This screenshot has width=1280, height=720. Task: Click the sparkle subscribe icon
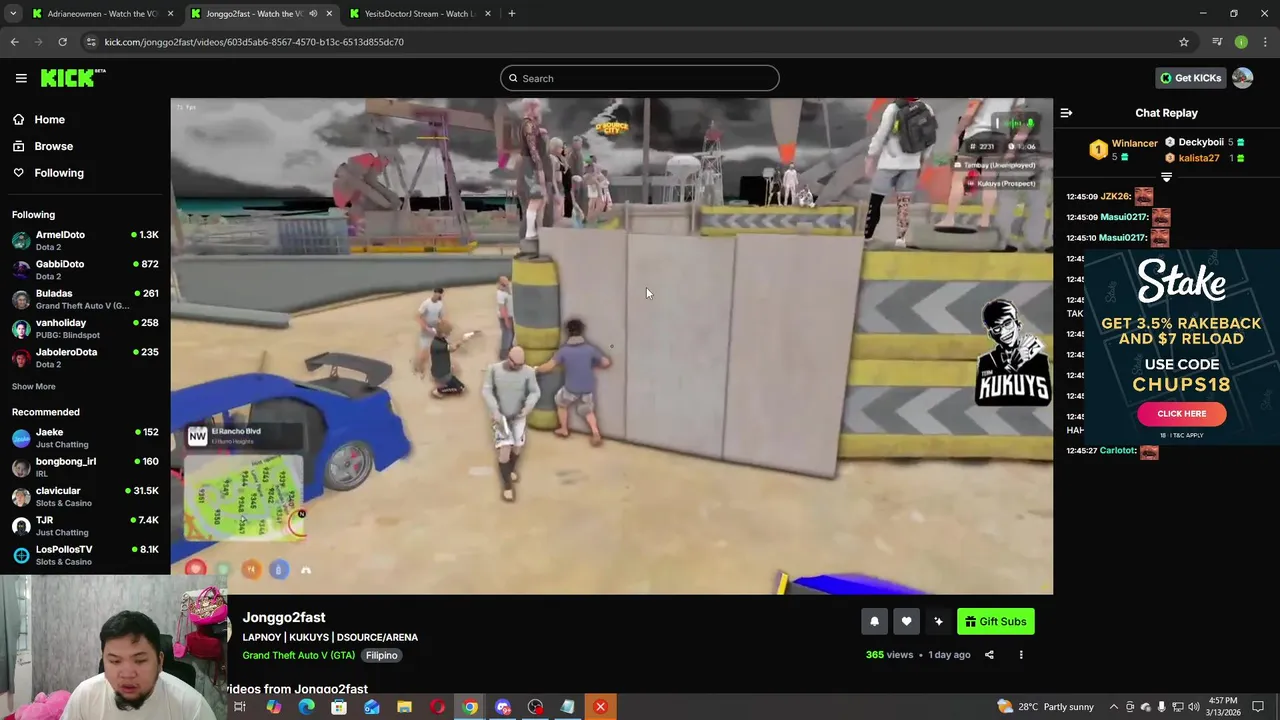pyautogui.click(x=938, y=621)
